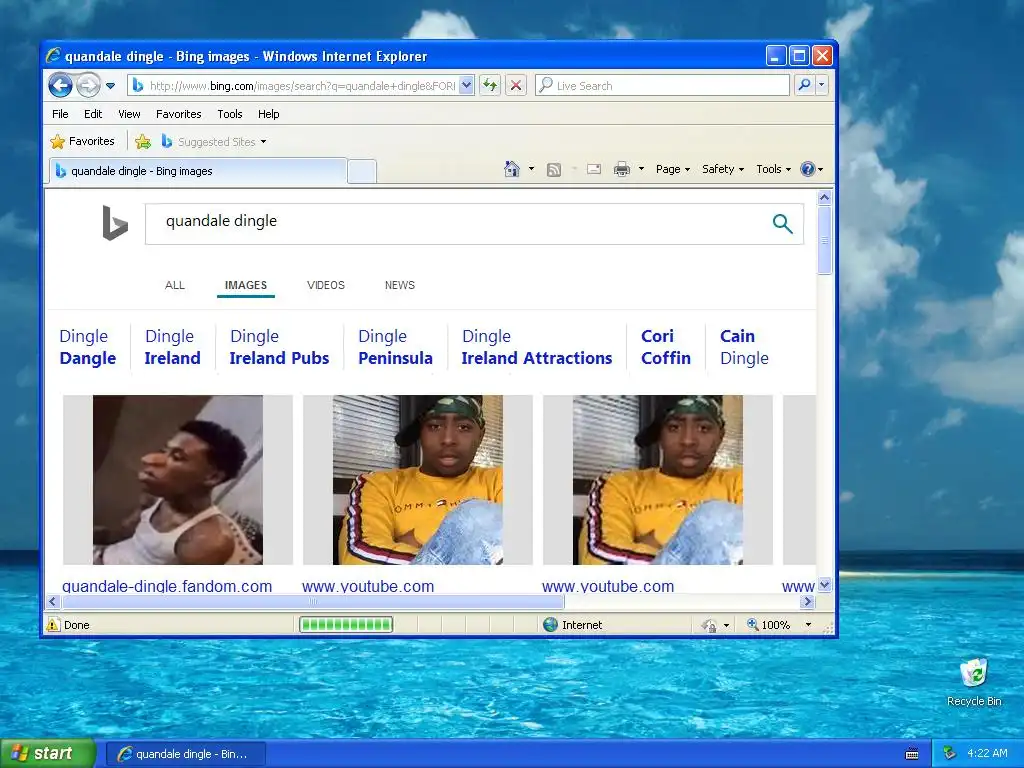The image size is (1024, 768).
Task: Click the RSS feeds icon
Action: [x=554, y=170]
